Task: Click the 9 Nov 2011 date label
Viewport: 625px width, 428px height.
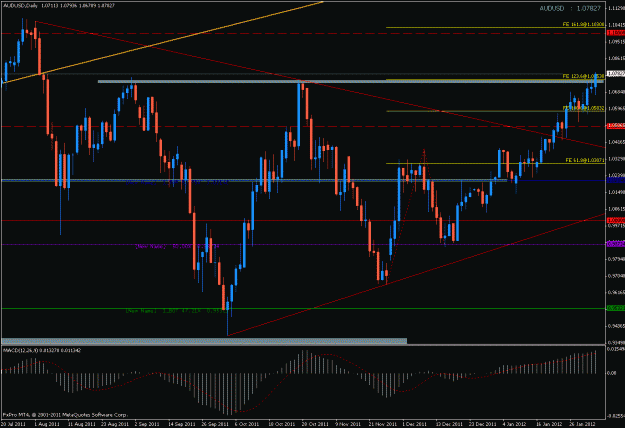Action: [x=348, y=424]
